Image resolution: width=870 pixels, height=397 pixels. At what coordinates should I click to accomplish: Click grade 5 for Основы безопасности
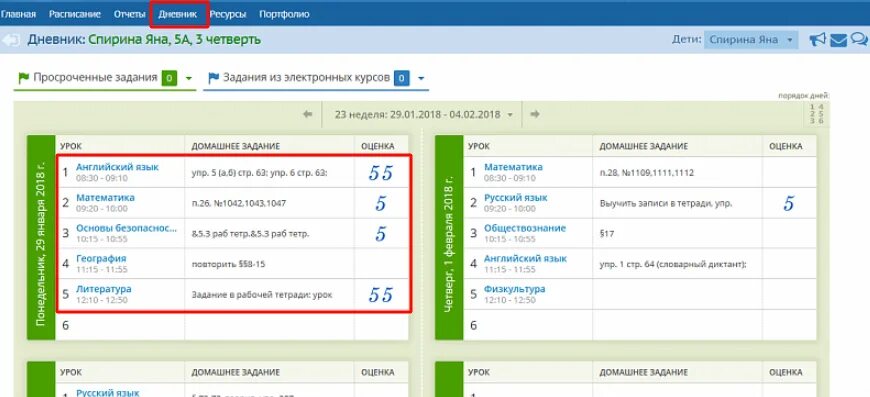(381, 234)
